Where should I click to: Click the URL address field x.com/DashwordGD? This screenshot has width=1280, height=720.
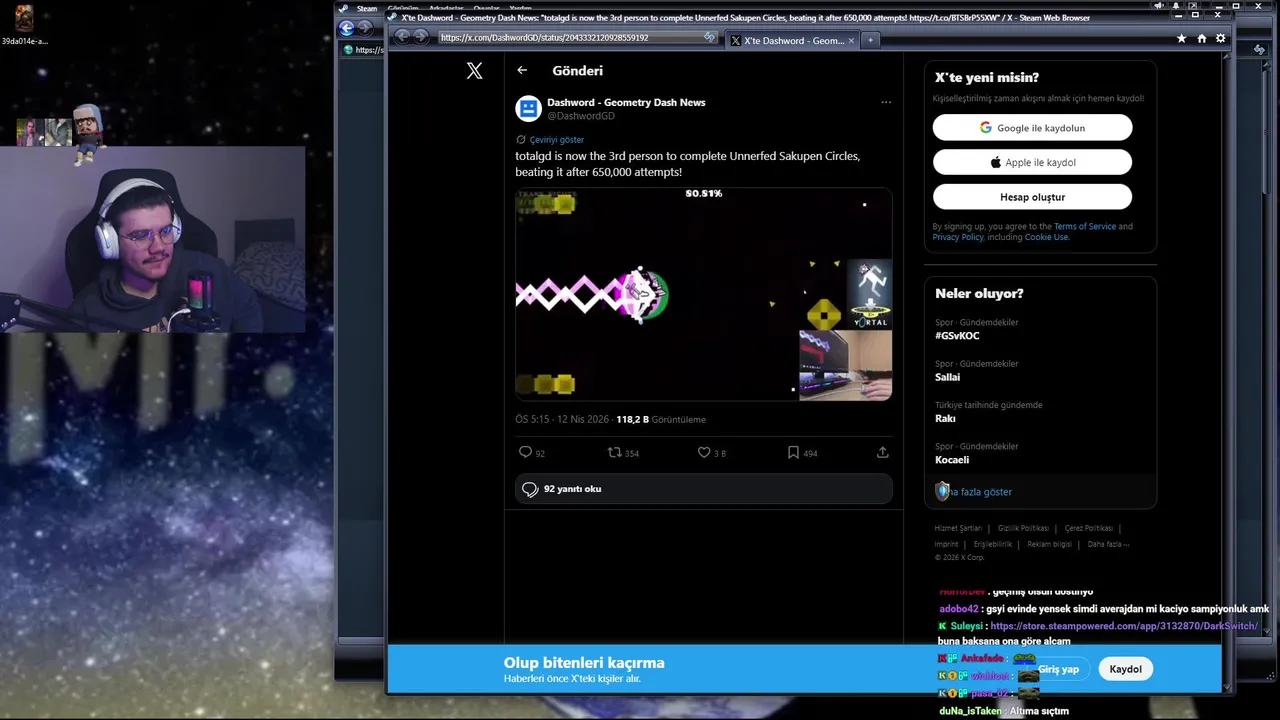(x=570, y=37)
